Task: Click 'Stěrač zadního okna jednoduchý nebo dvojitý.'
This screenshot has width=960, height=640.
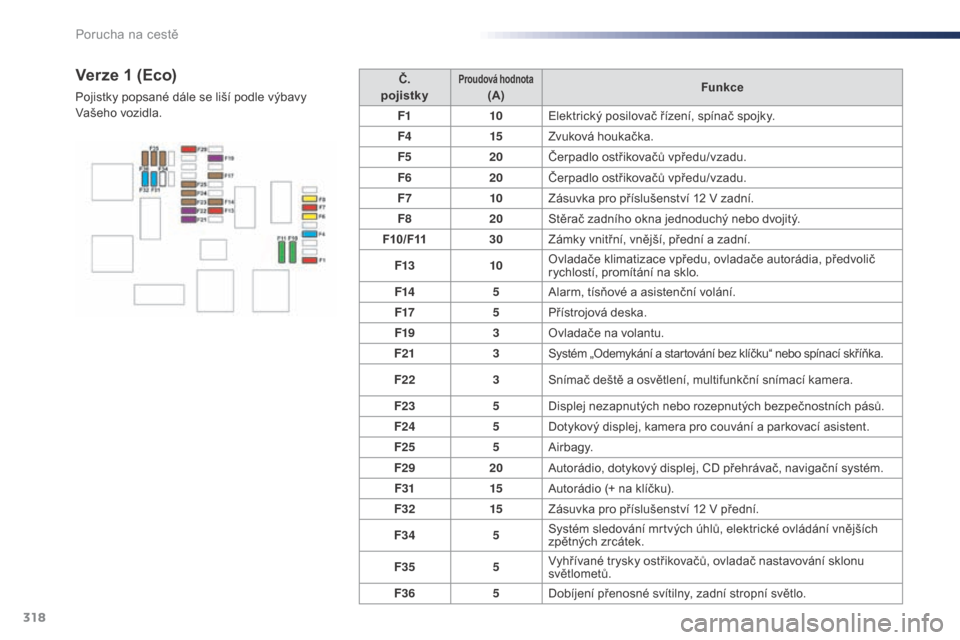Action: 674,219
